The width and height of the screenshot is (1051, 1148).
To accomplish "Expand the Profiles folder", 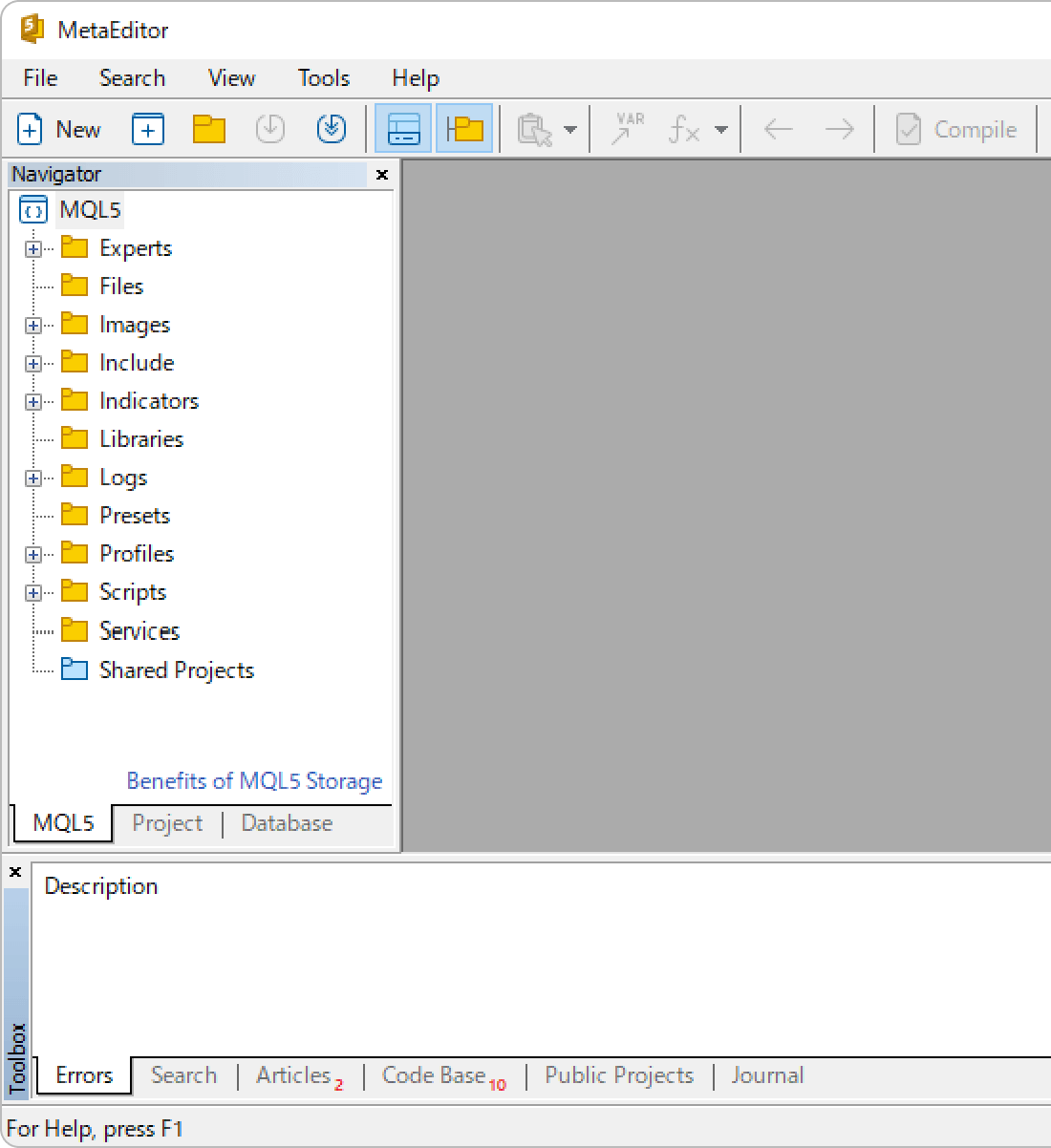I will click(33, 555).
